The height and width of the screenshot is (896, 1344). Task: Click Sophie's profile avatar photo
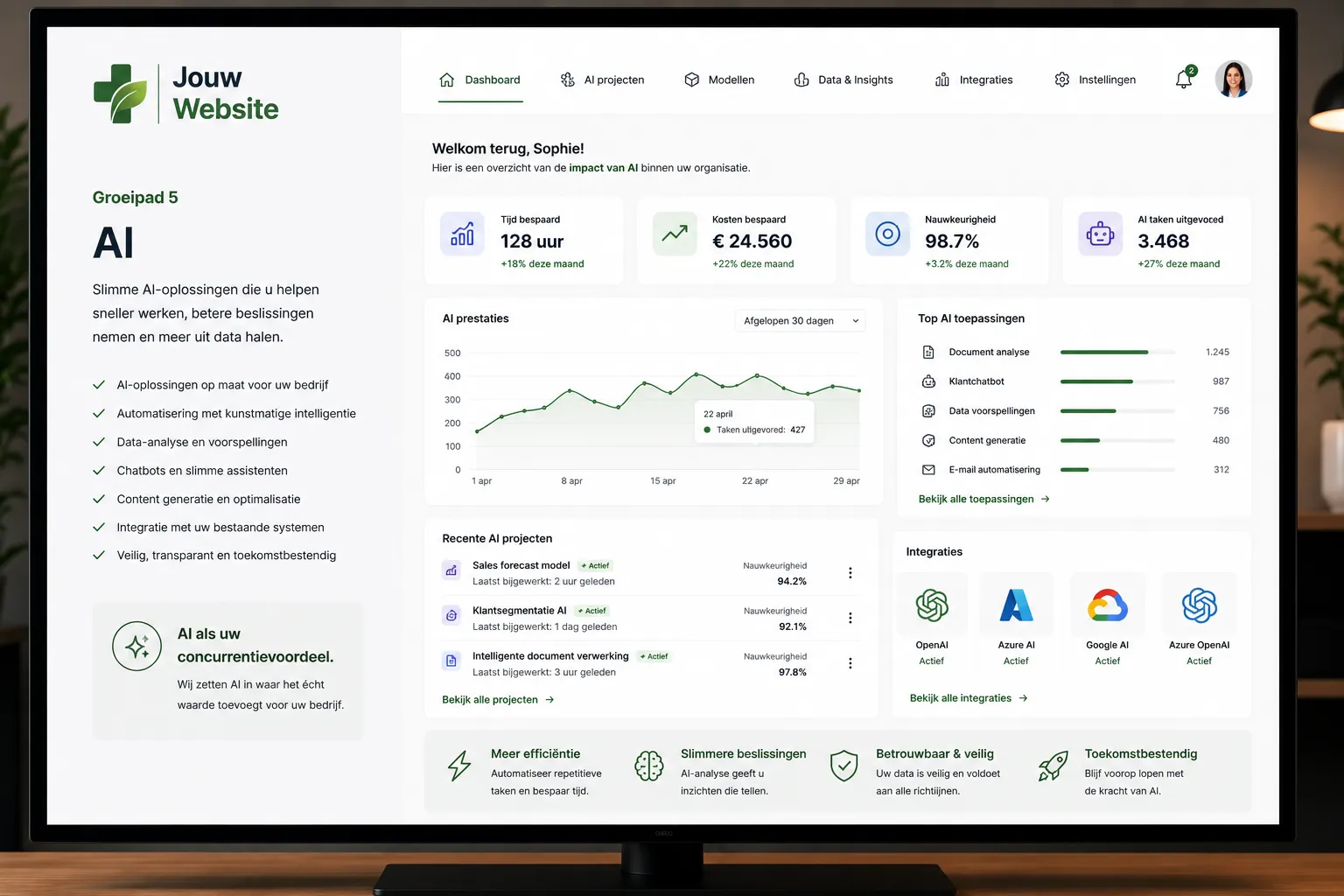tap(1234, 79)
